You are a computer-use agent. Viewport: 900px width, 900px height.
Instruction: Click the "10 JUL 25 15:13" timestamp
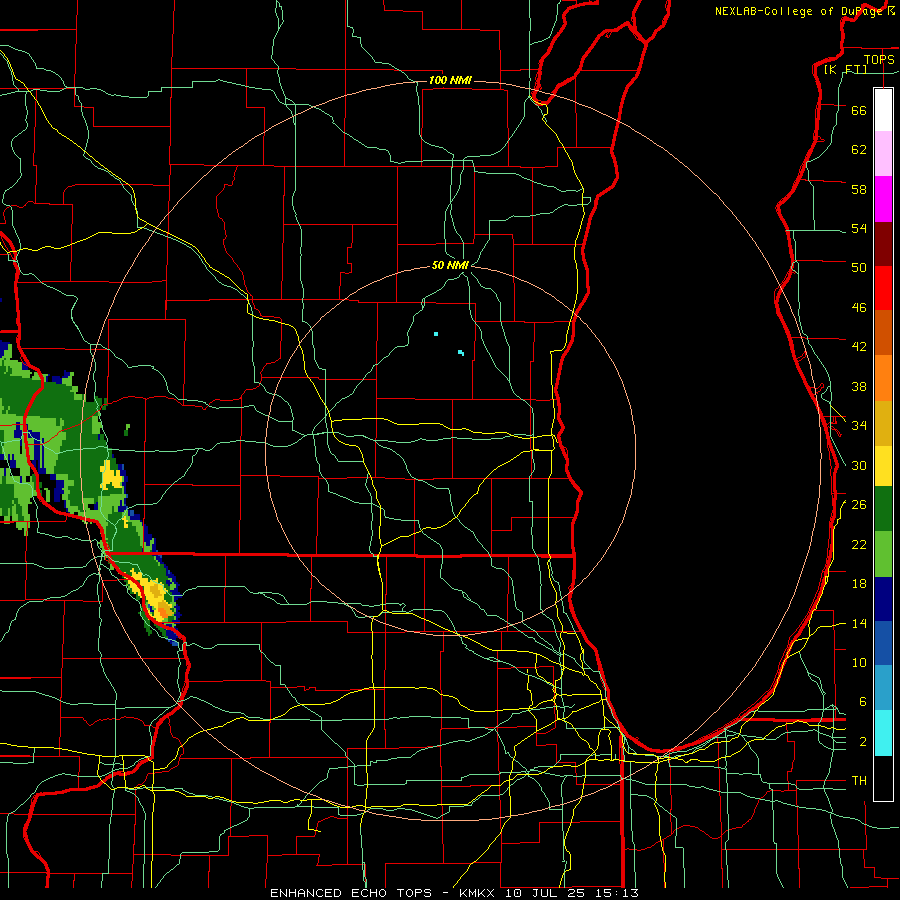click(x=572, y=893)
